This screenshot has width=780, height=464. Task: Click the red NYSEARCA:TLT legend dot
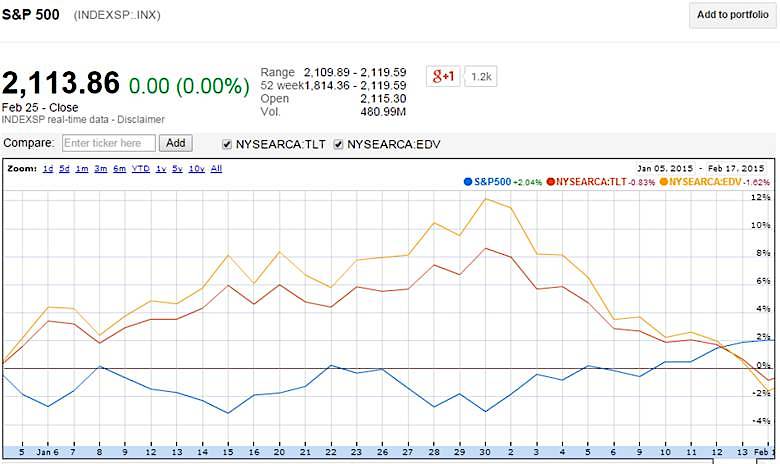(x=550, y=182)
